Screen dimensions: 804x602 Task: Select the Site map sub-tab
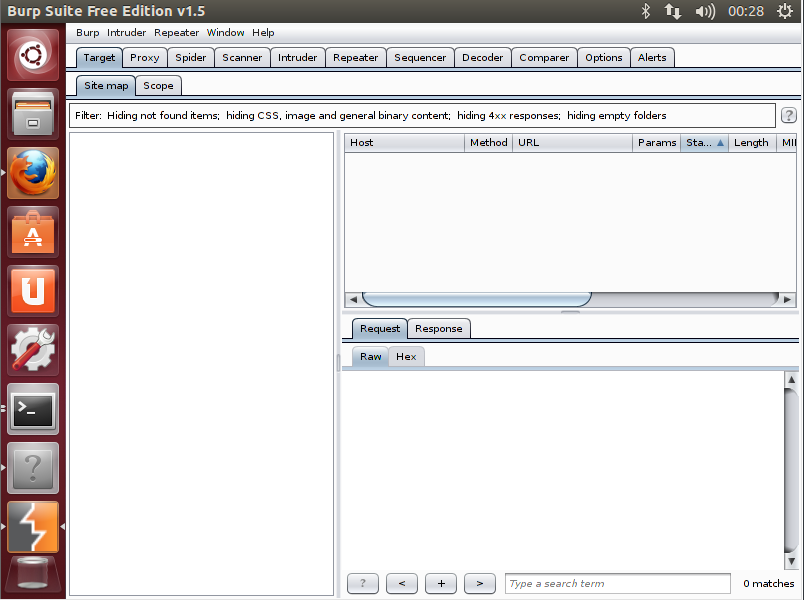106,86
